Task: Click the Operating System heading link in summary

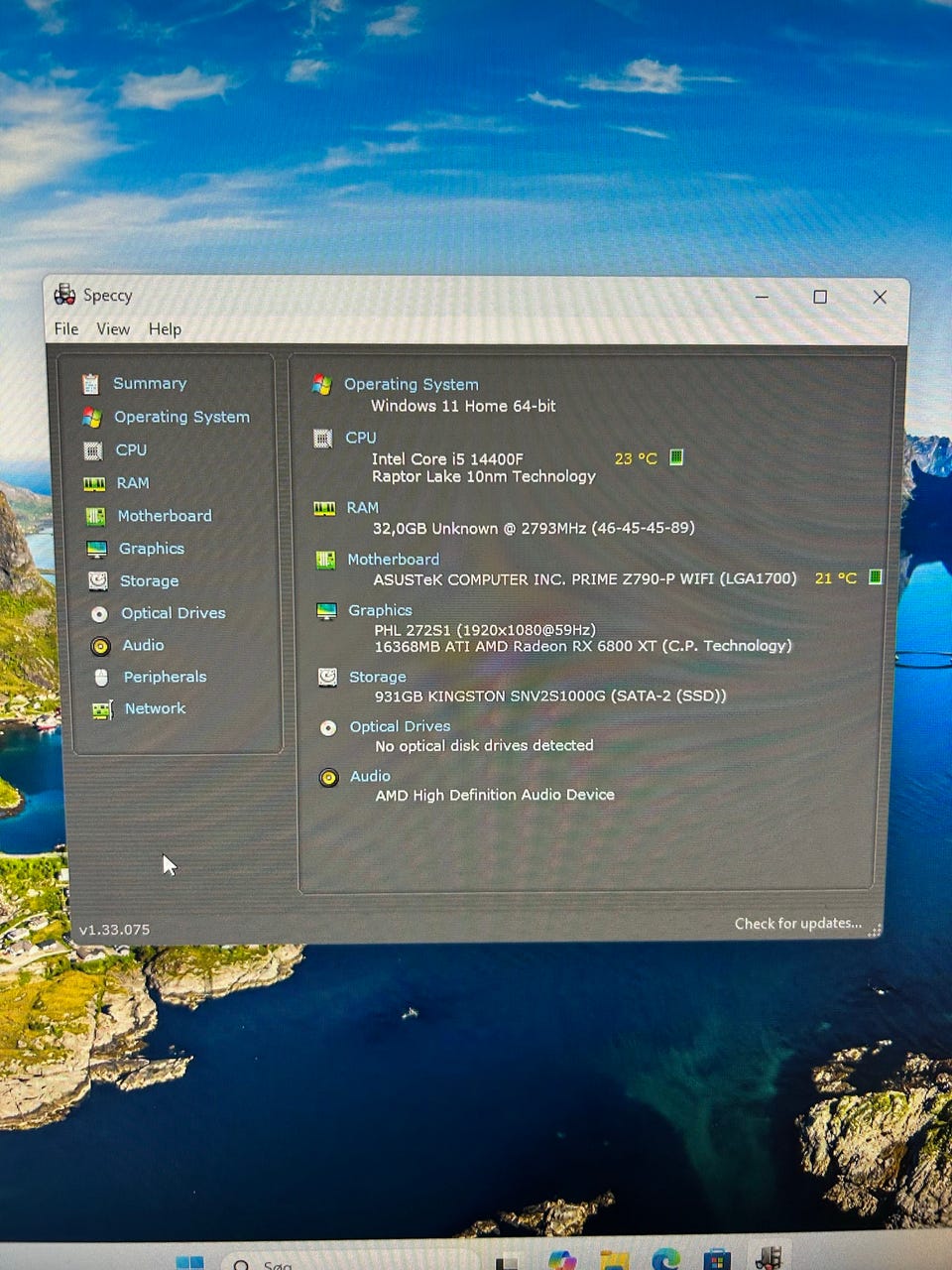Action: tap(412, 384)
